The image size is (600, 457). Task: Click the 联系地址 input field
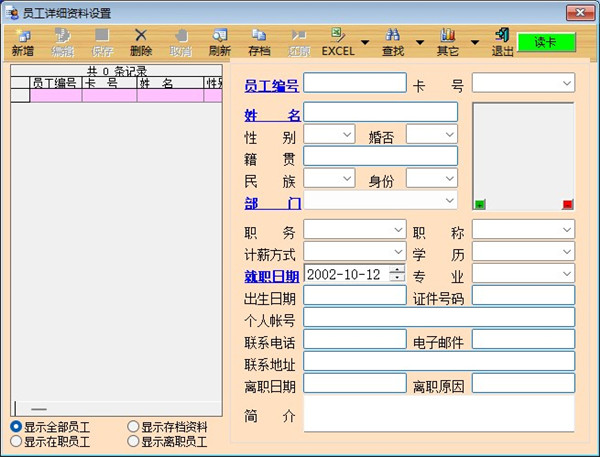point(439,361)
